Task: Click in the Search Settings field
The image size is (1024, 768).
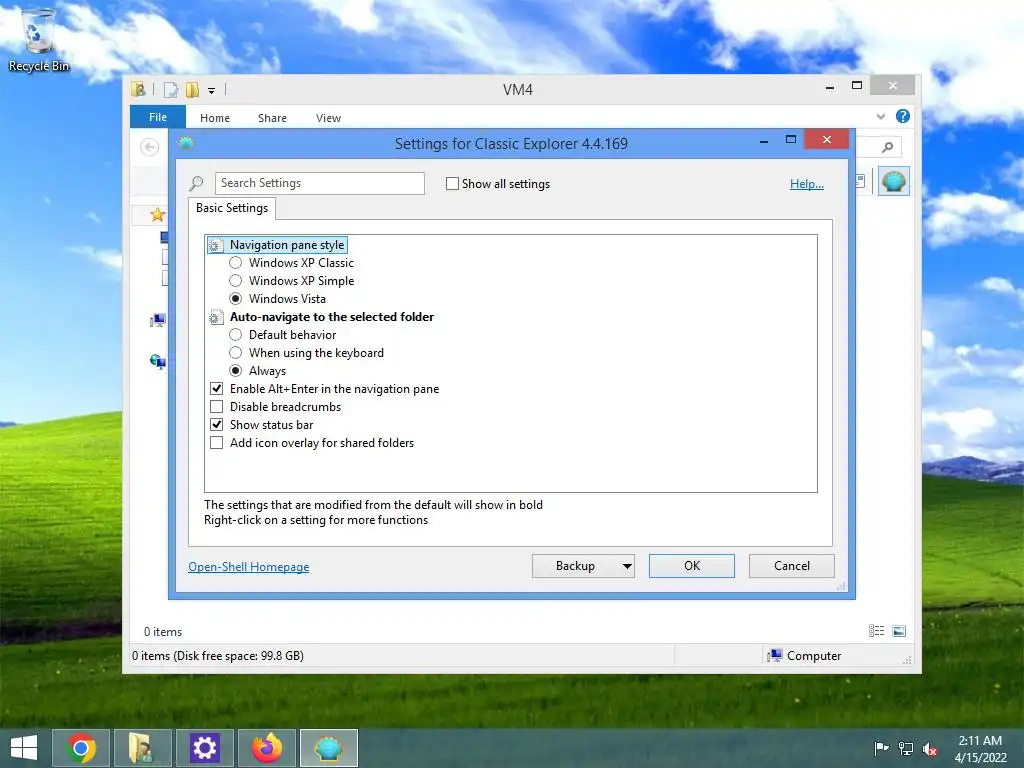Action: pyautogui.click(x=319, y=184)
